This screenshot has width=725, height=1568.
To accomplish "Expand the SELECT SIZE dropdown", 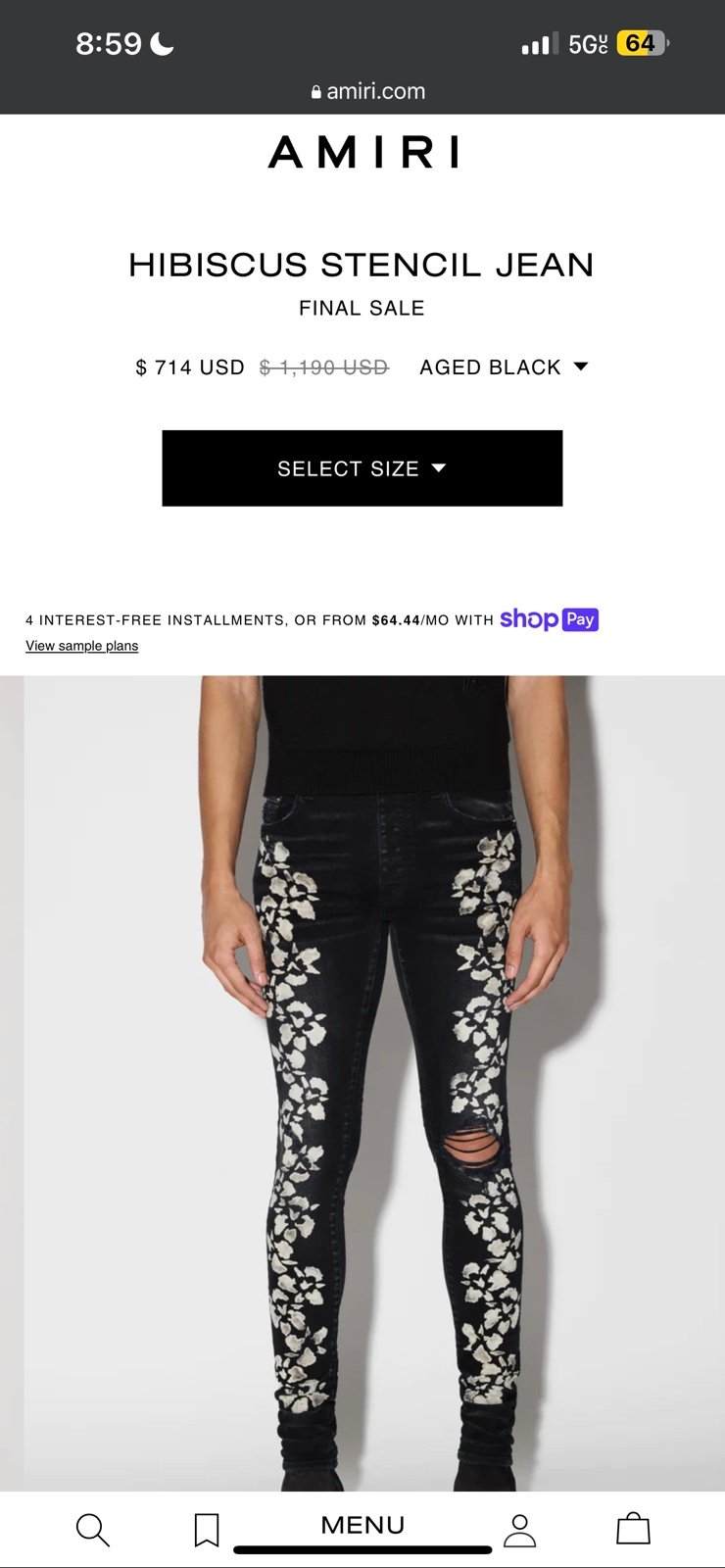I will point(362,468).
